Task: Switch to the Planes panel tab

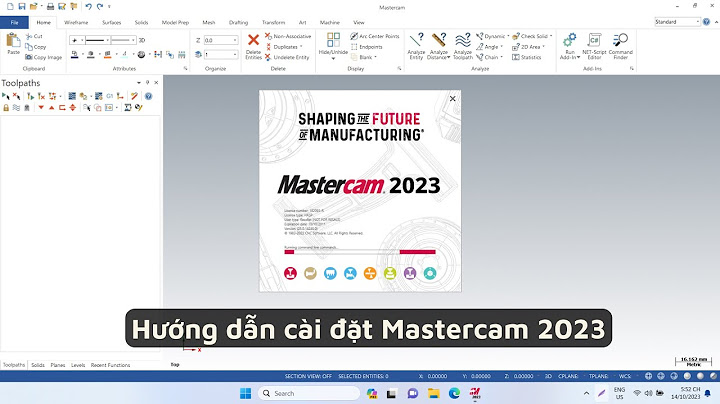Action: coord(58,365)
